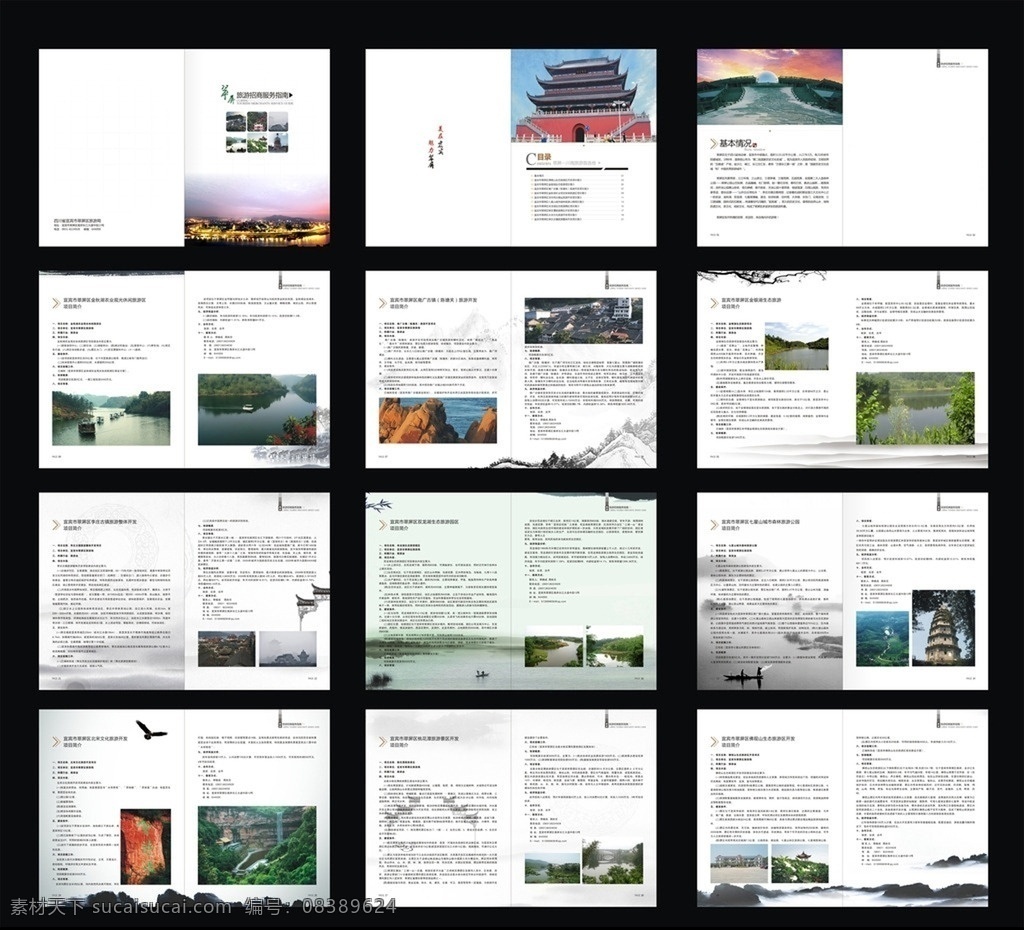Open the orange rocks by water photo
This screenshot has width=1024, height=930.
(438, 421)
